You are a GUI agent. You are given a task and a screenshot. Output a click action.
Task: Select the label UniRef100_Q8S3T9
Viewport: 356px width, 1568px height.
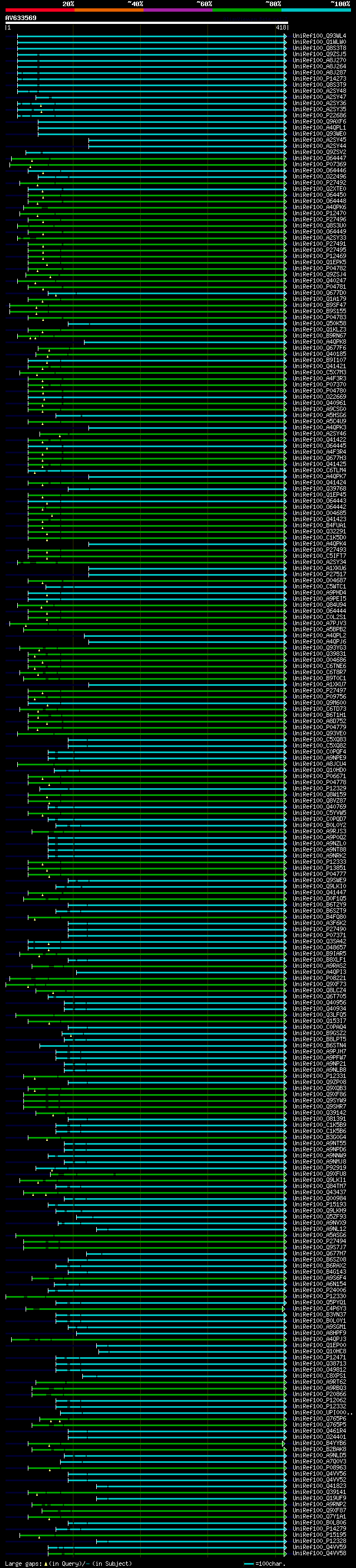coord(319,85)
